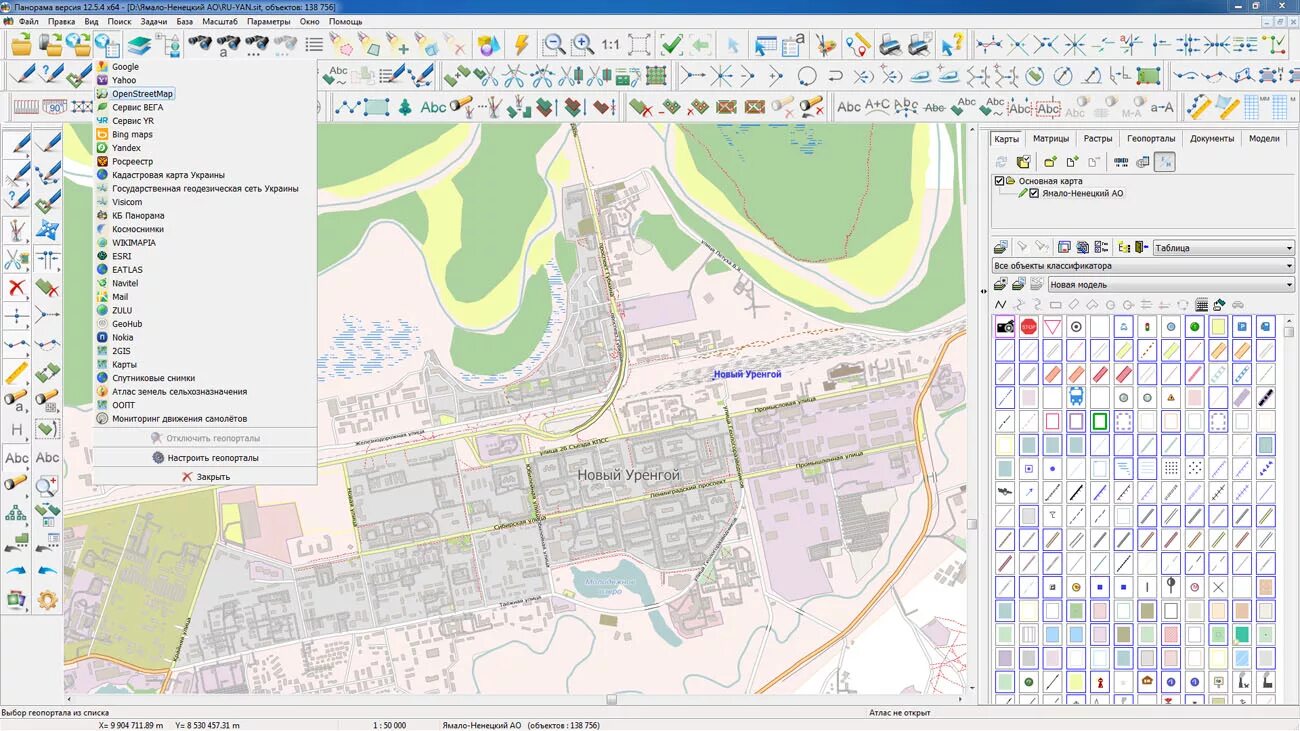This screenshot has height=731, width=1300.
Task: Click Закрыть in geoportal list
Action: [x=205, y=477]
